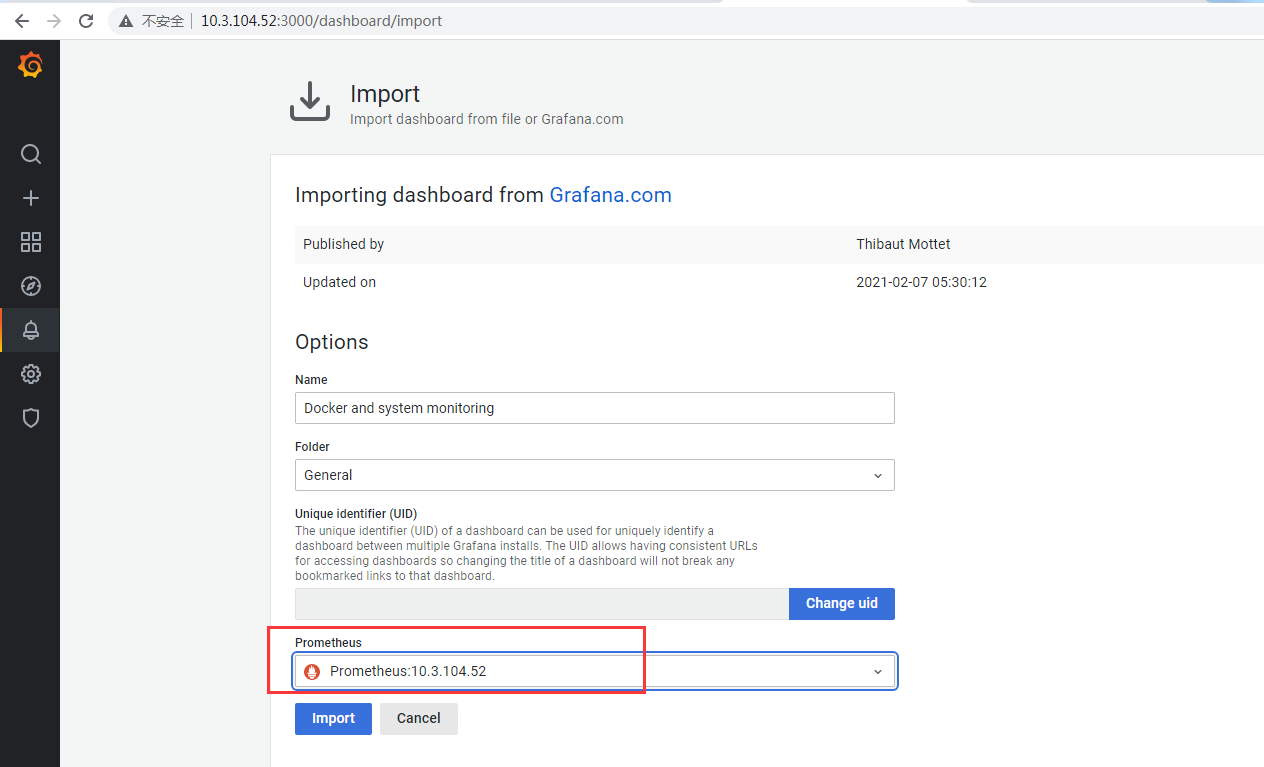Open the Create plus icon menu
Viewport: 1264px width, 767px height.
31,198
